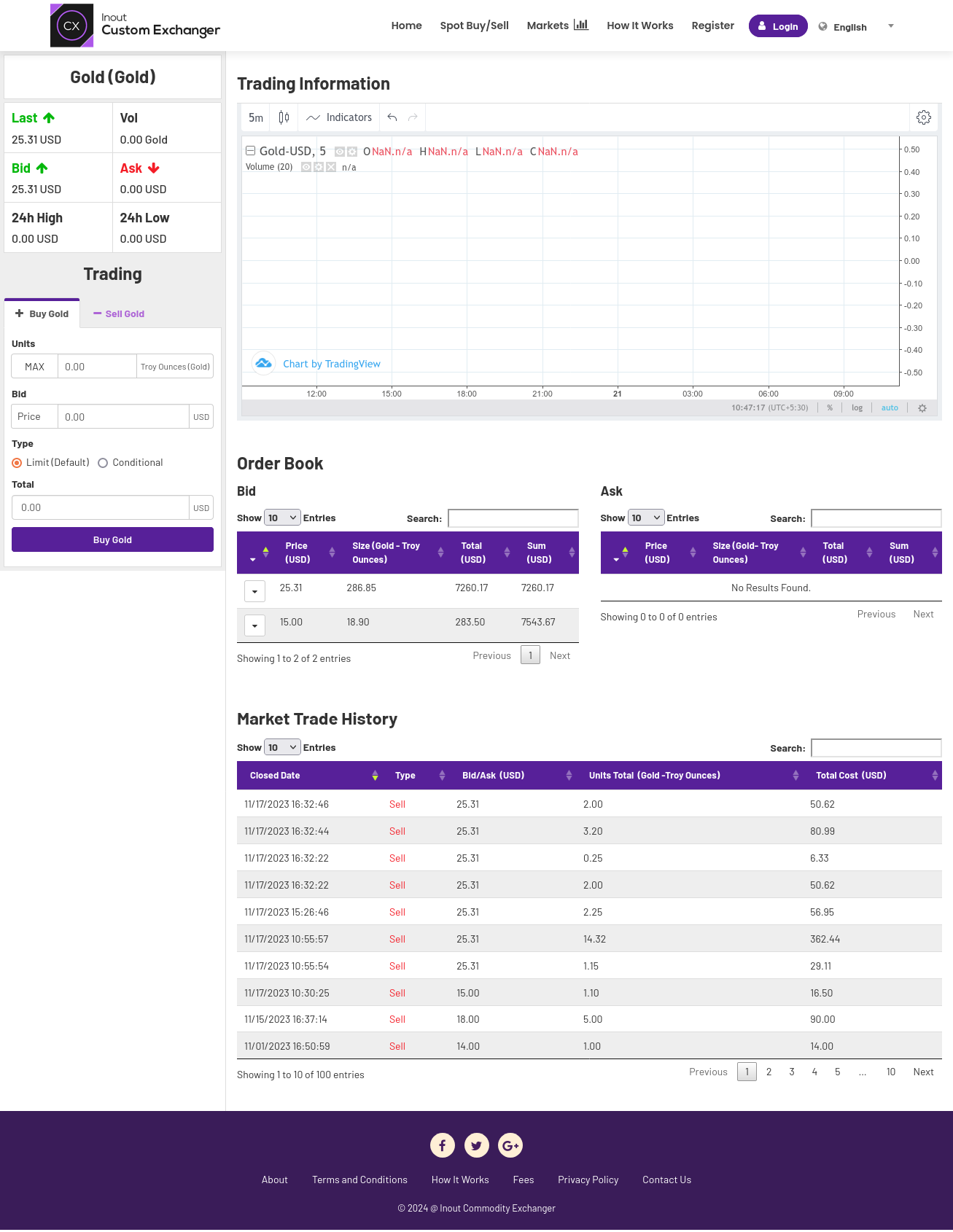This screenshot has height=1232, width=953.
Task: Click the MAX units button
Action: tap(35, 367)
